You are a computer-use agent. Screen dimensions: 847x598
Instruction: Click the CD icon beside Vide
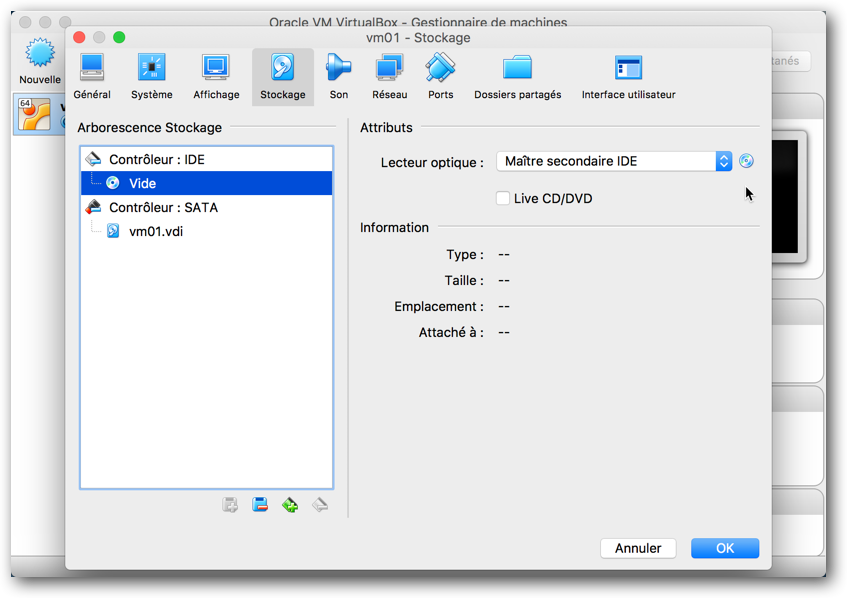coord(112,183)
